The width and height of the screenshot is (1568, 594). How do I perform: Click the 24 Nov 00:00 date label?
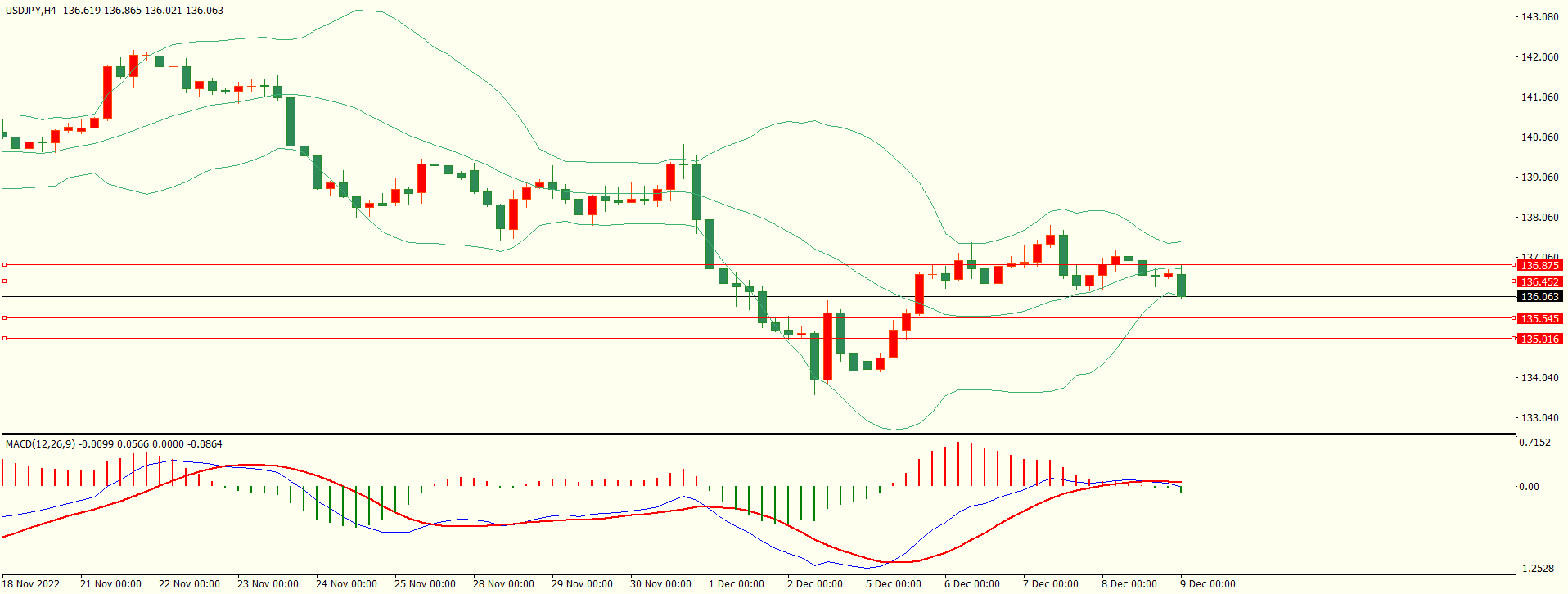click(x=346, y=584)
